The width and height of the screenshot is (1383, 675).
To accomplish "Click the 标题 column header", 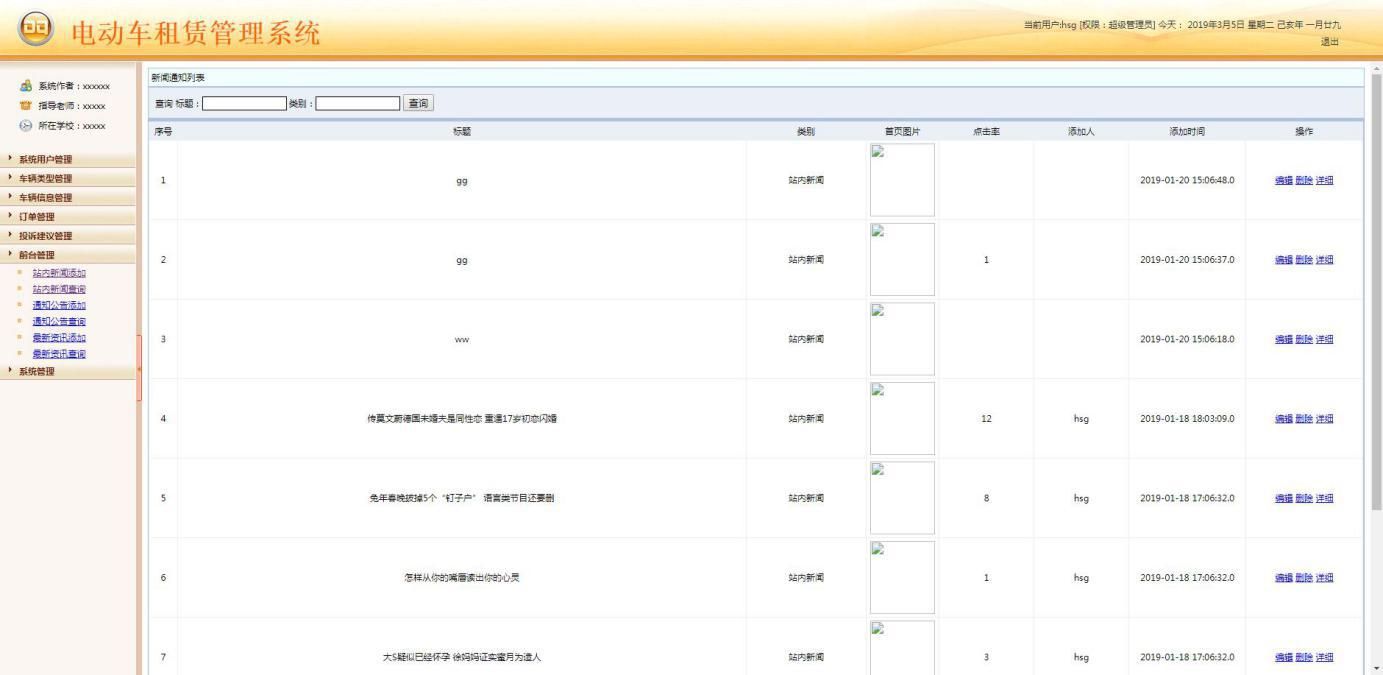I will (462, 131).
